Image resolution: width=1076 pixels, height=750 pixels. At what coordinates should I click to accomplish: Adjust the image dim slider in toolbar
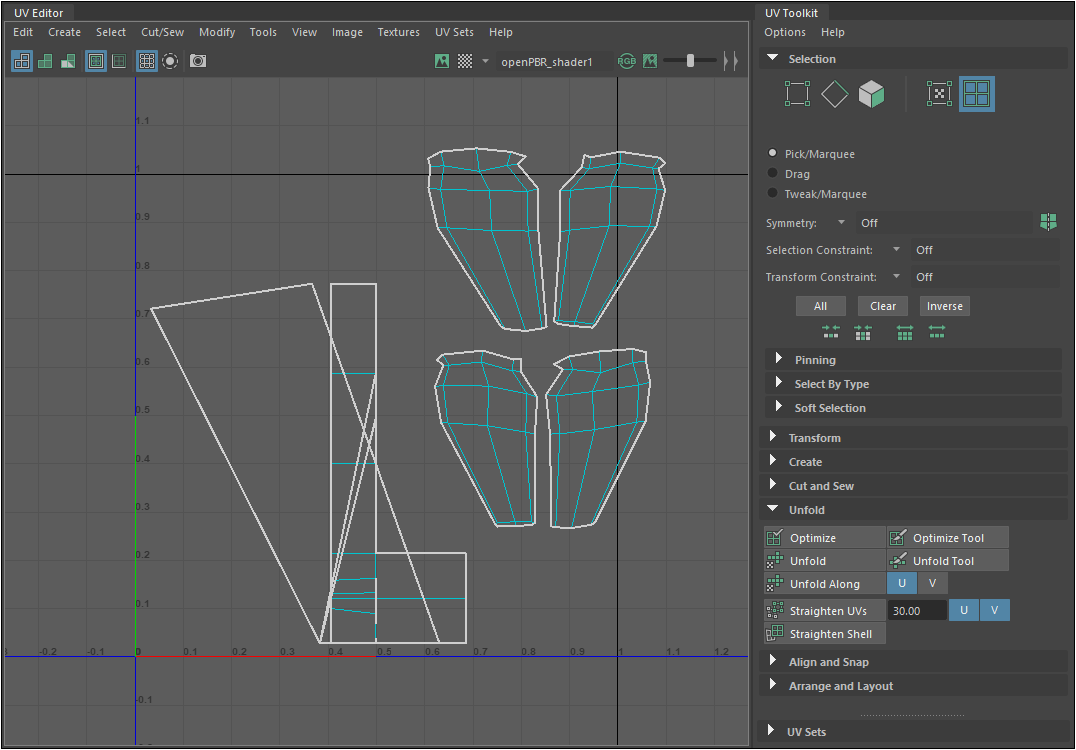pyautogui.click(x=690, y=61)
